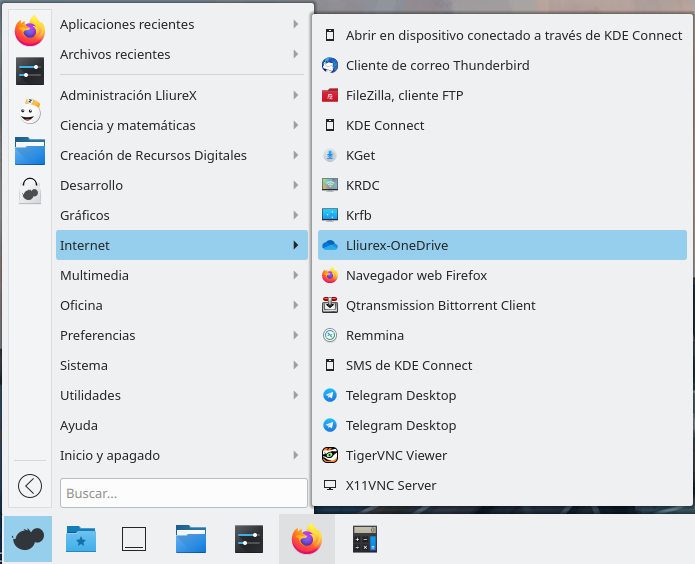
Task: Open Qtransmission Bittorrent Client
Action: point(440,305)
